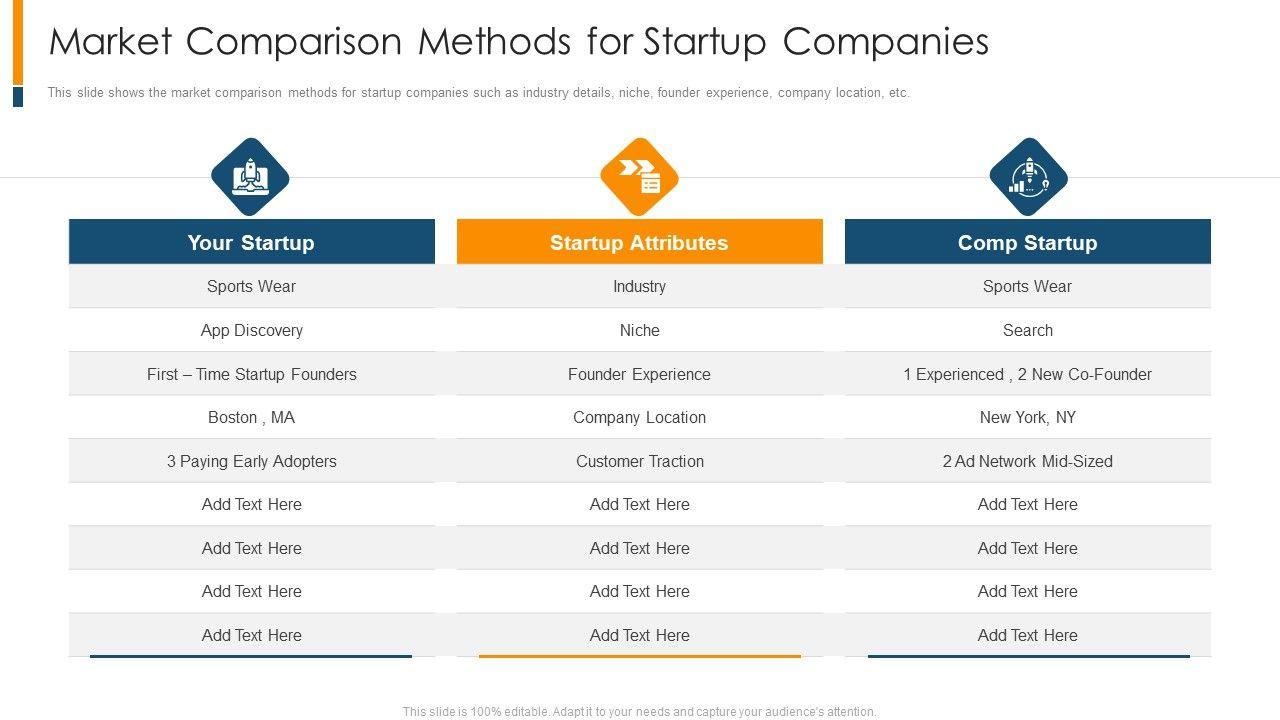Viewport: 1280px width, 720px height.
Task: Click the Industry attribute cell
Action: (639, 286)
